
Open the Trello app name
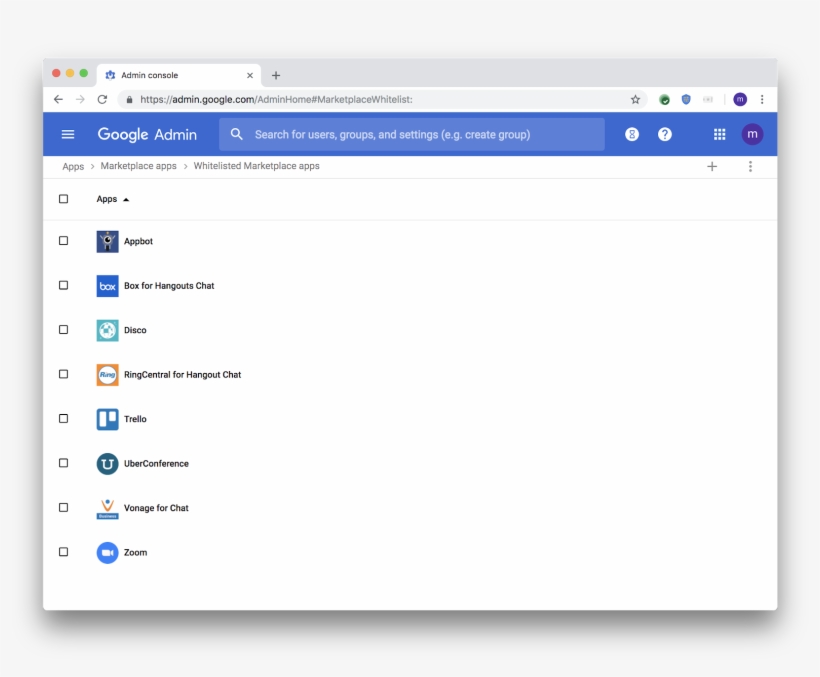(135, 419)
